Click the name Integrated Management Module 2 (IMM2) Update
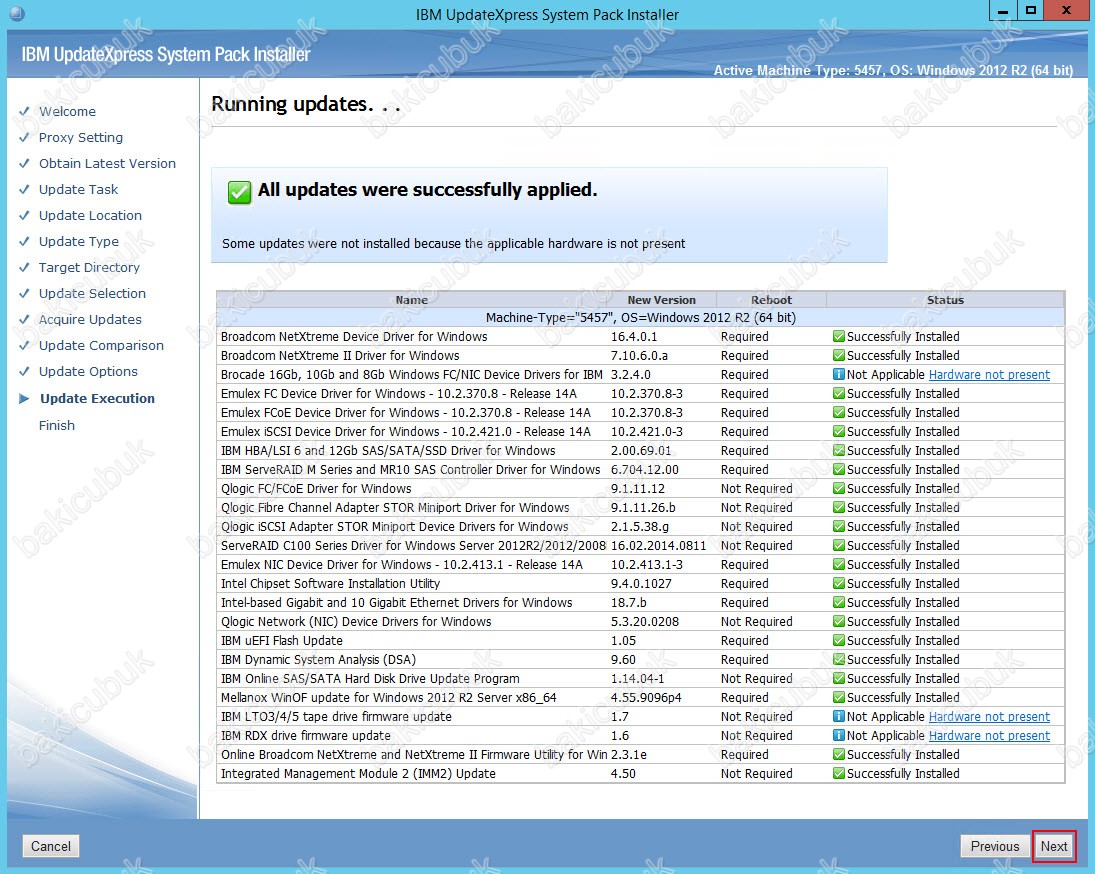Image resolution: width=1095 pixels, height=874 pixels. click(x=358, y=773)
